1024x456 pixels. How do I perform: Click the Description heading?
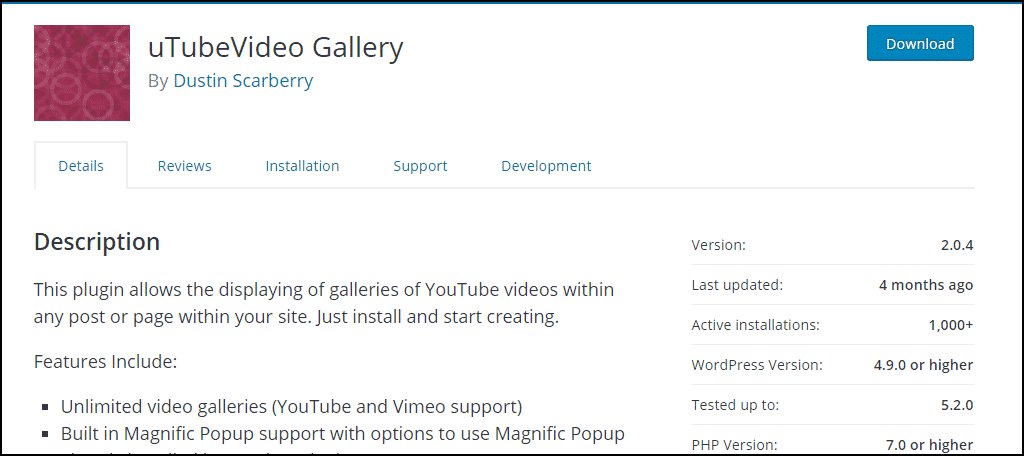click(x=97, y=242)
